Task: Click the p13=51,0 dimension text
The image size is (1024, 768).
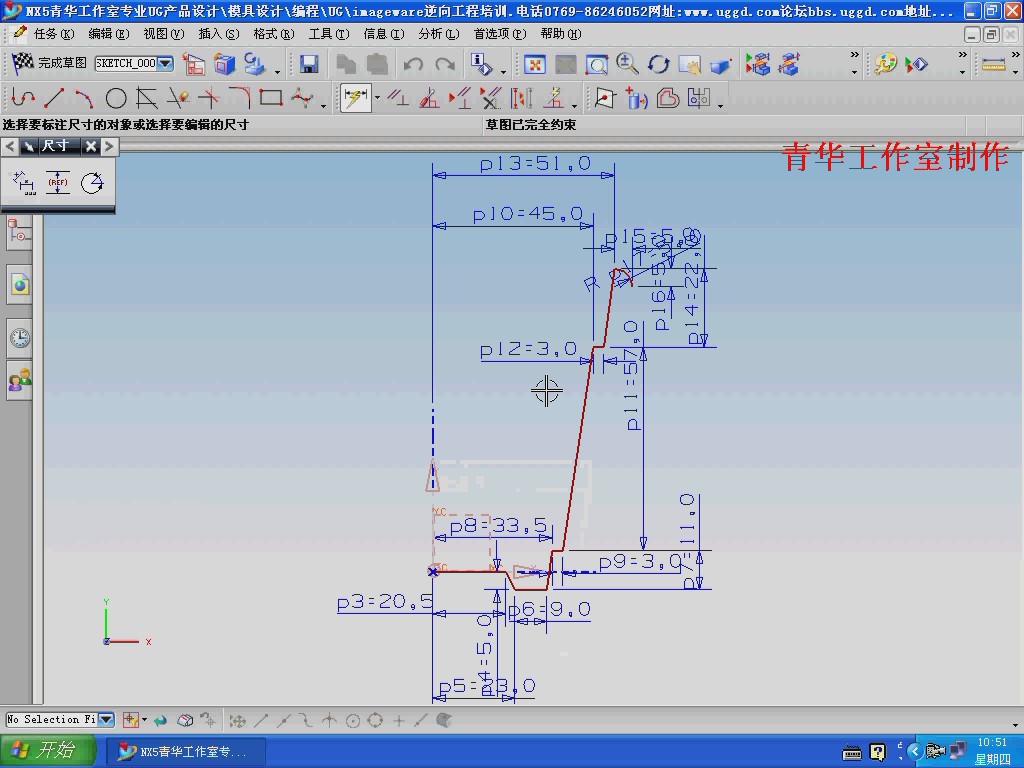Action: pos(535,163)
